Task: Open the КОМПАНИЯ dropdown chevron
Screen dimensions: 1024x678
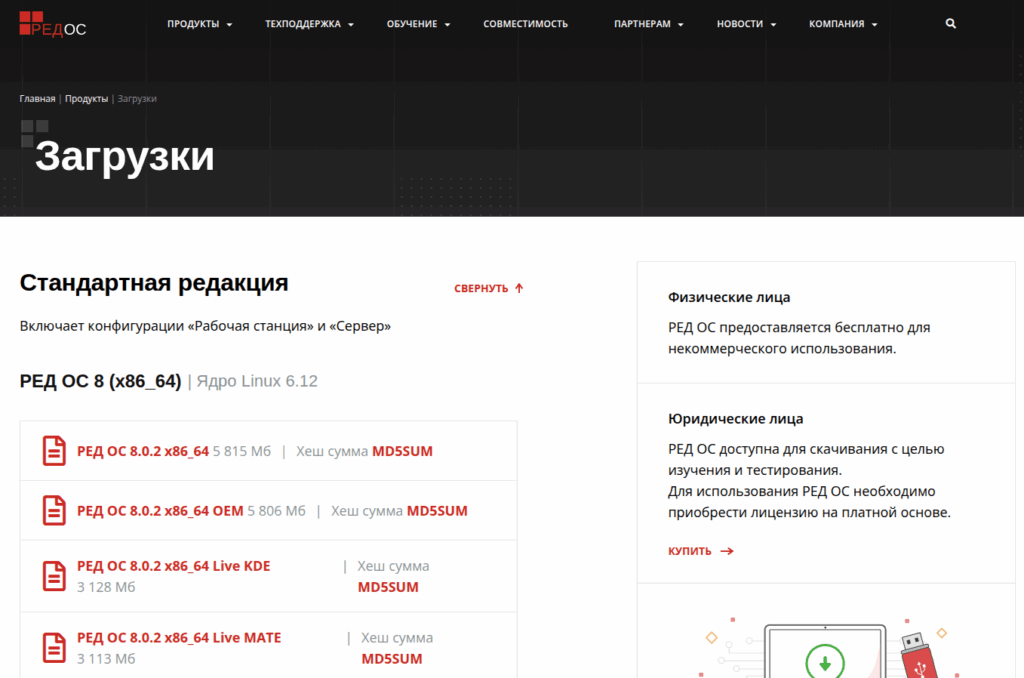Action: coord(876,24)
